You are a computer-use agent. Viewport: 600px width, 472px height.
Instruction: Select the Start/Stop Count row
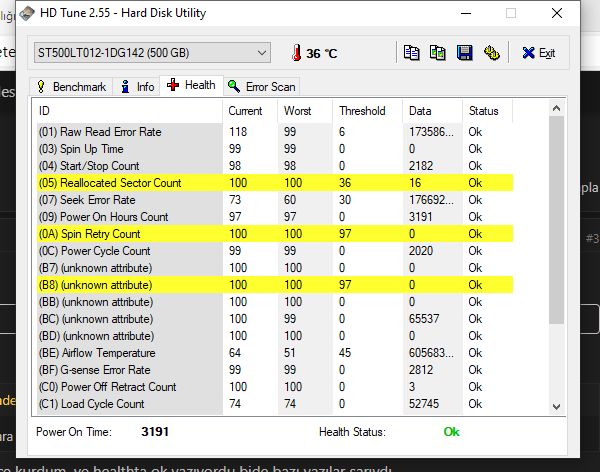(x=275, y=166)
